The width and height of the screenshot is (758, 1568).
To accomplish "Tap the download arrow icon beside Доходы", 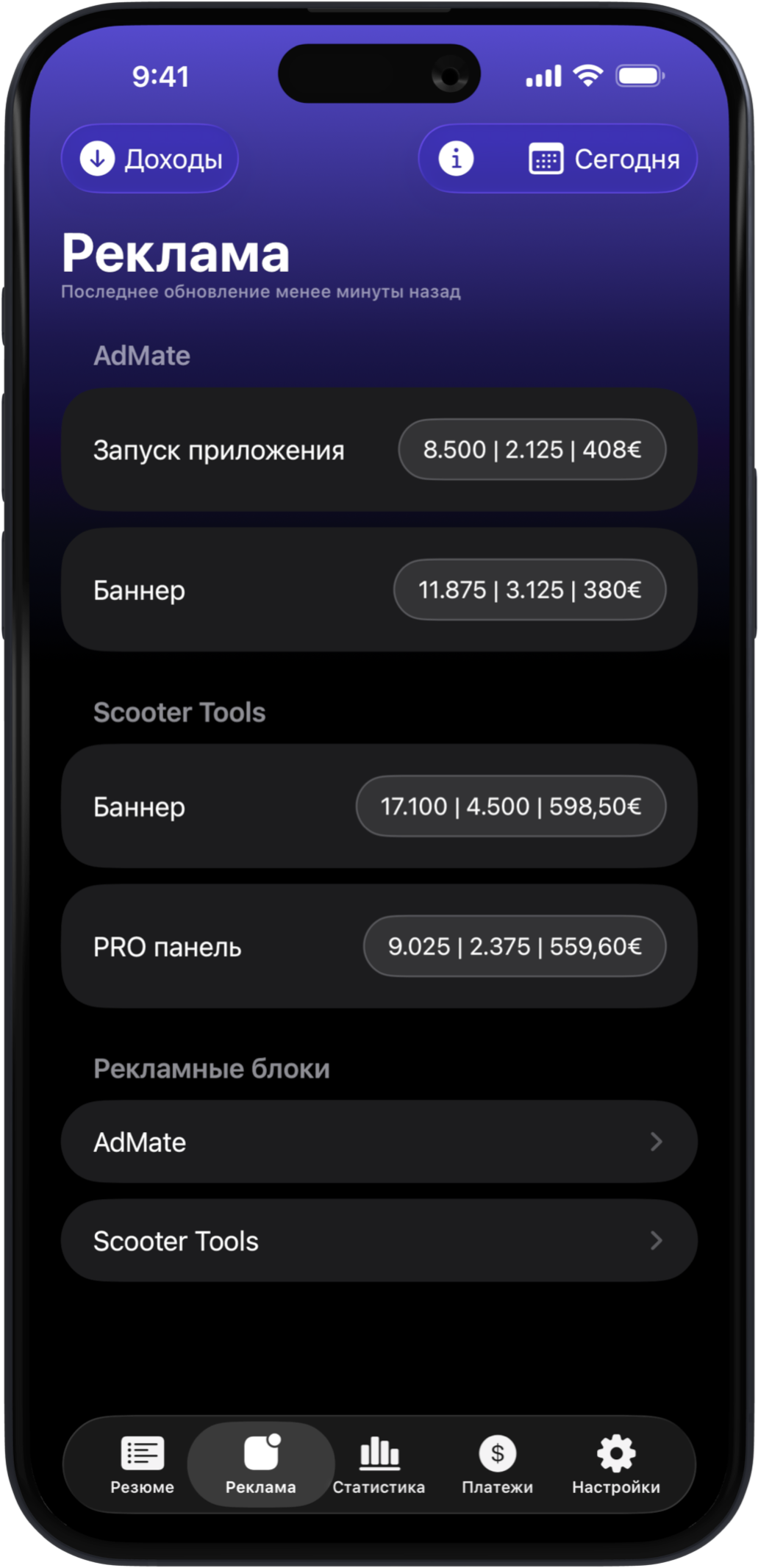I will [97, 159].
